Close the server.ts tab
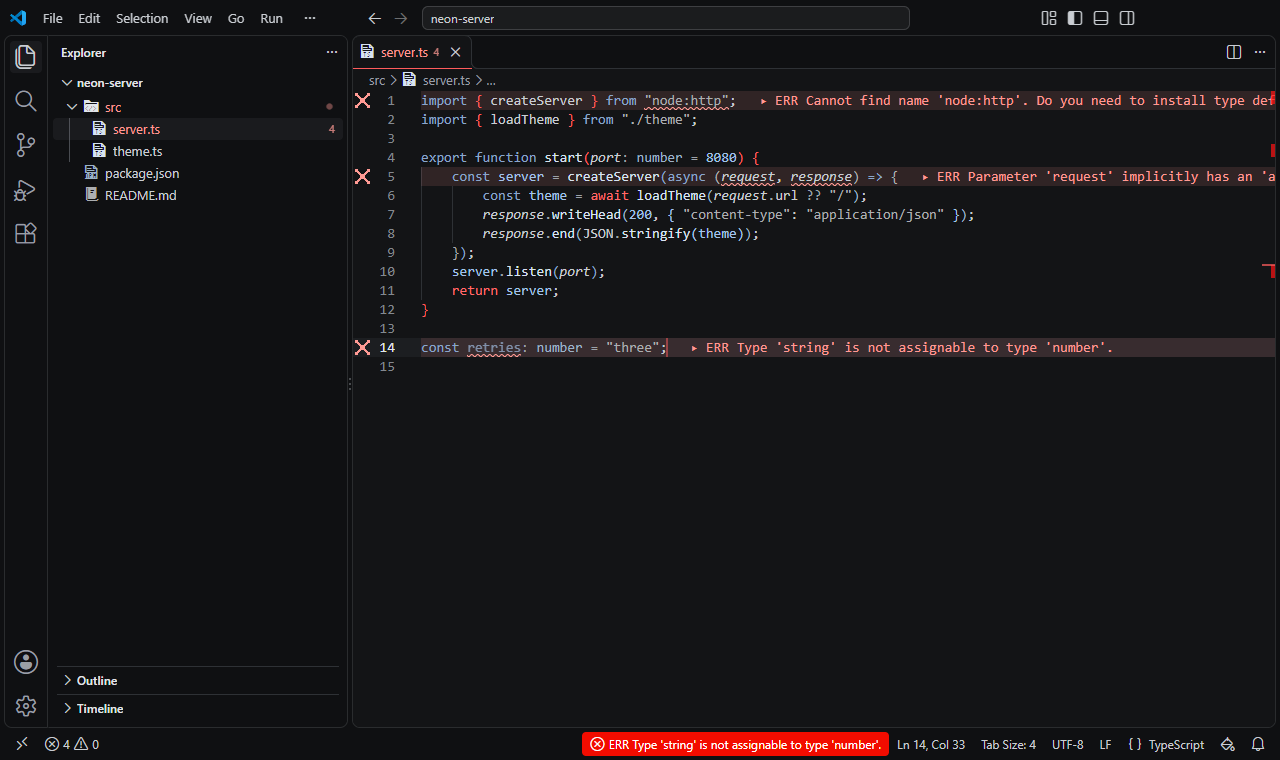 point(455,52)
